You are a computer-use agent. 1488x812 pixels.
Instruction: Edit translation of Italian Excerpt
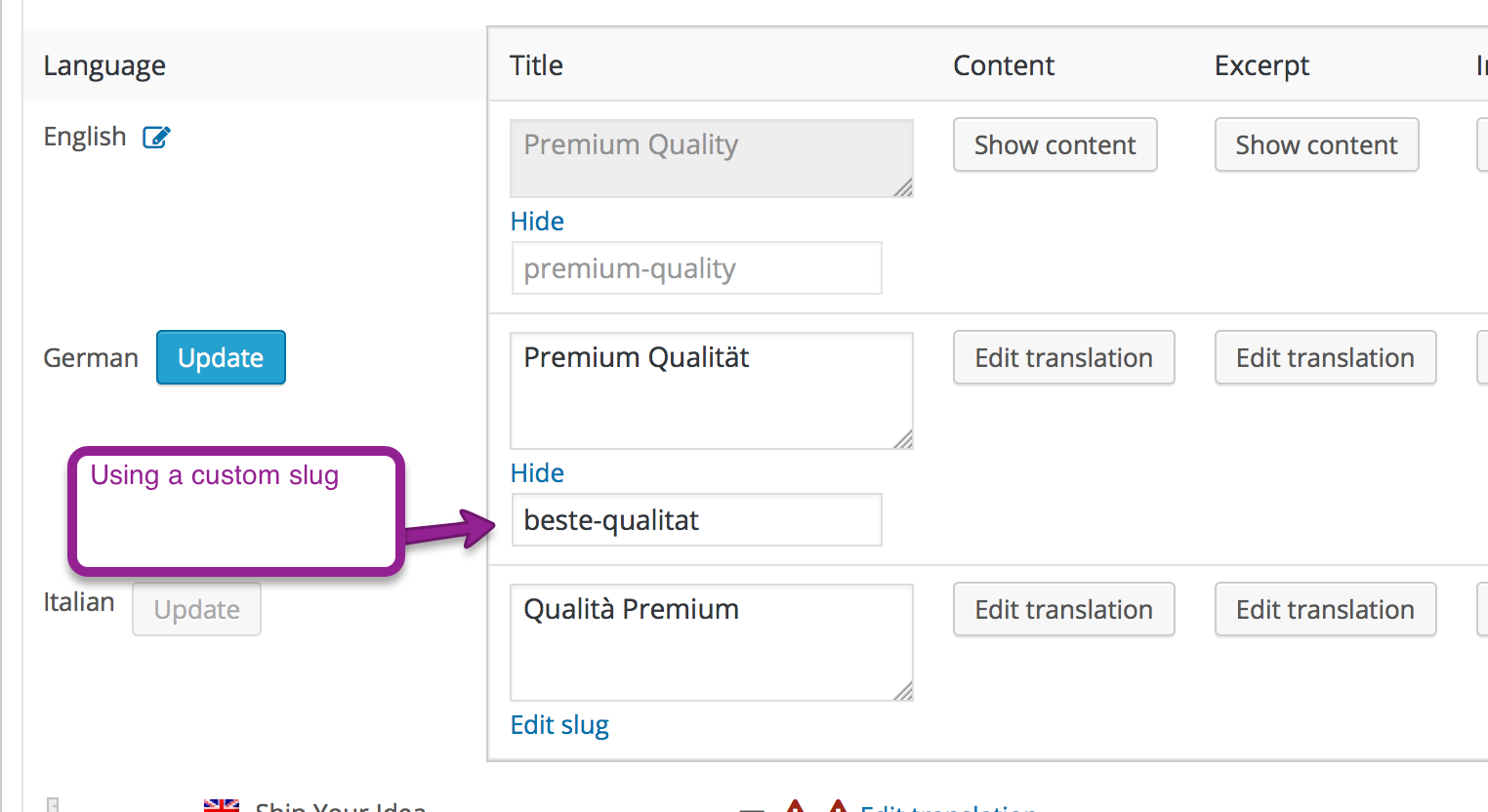click(1325, 610)
